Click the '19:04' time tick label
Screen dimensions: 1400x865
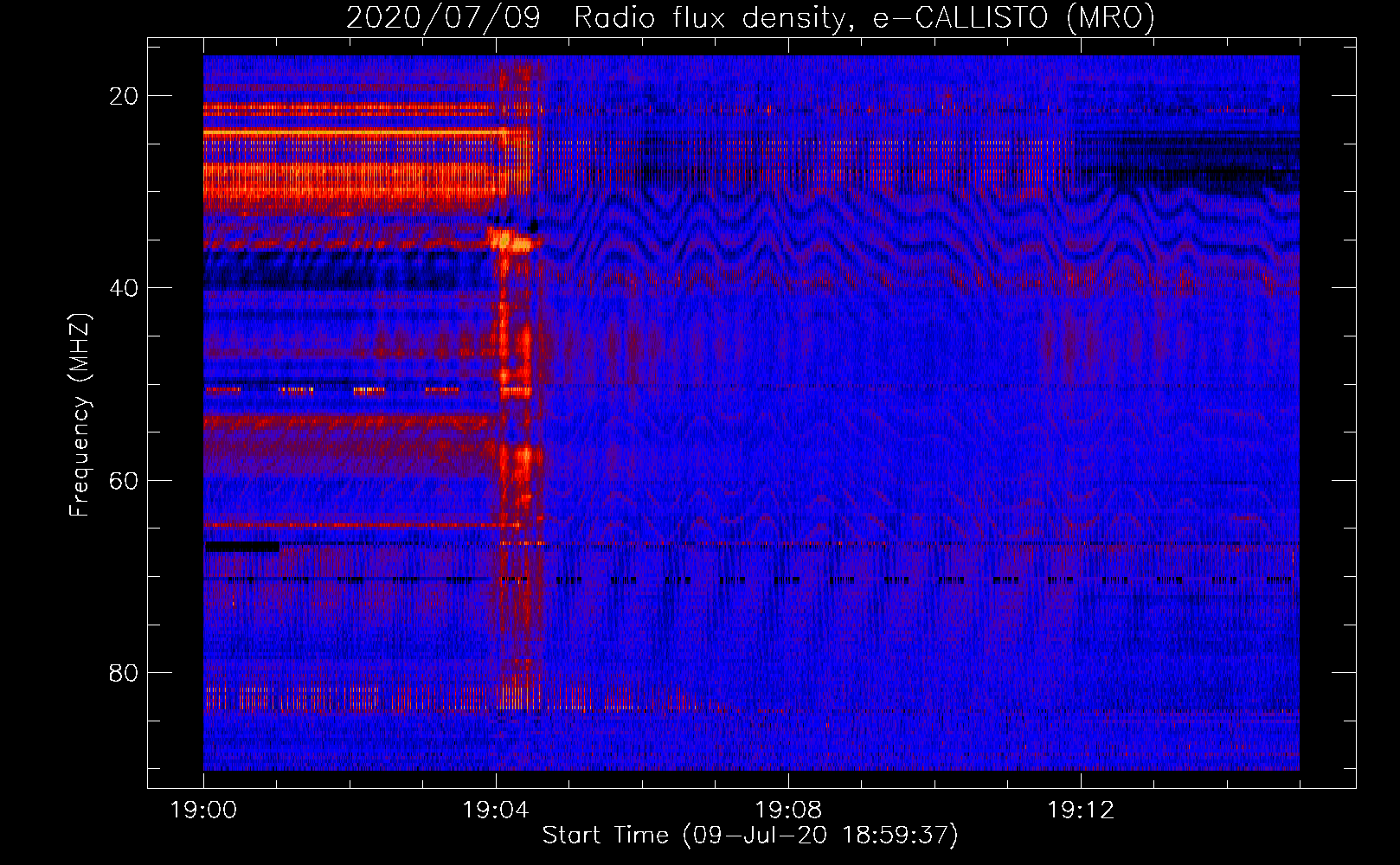point(496,811)
